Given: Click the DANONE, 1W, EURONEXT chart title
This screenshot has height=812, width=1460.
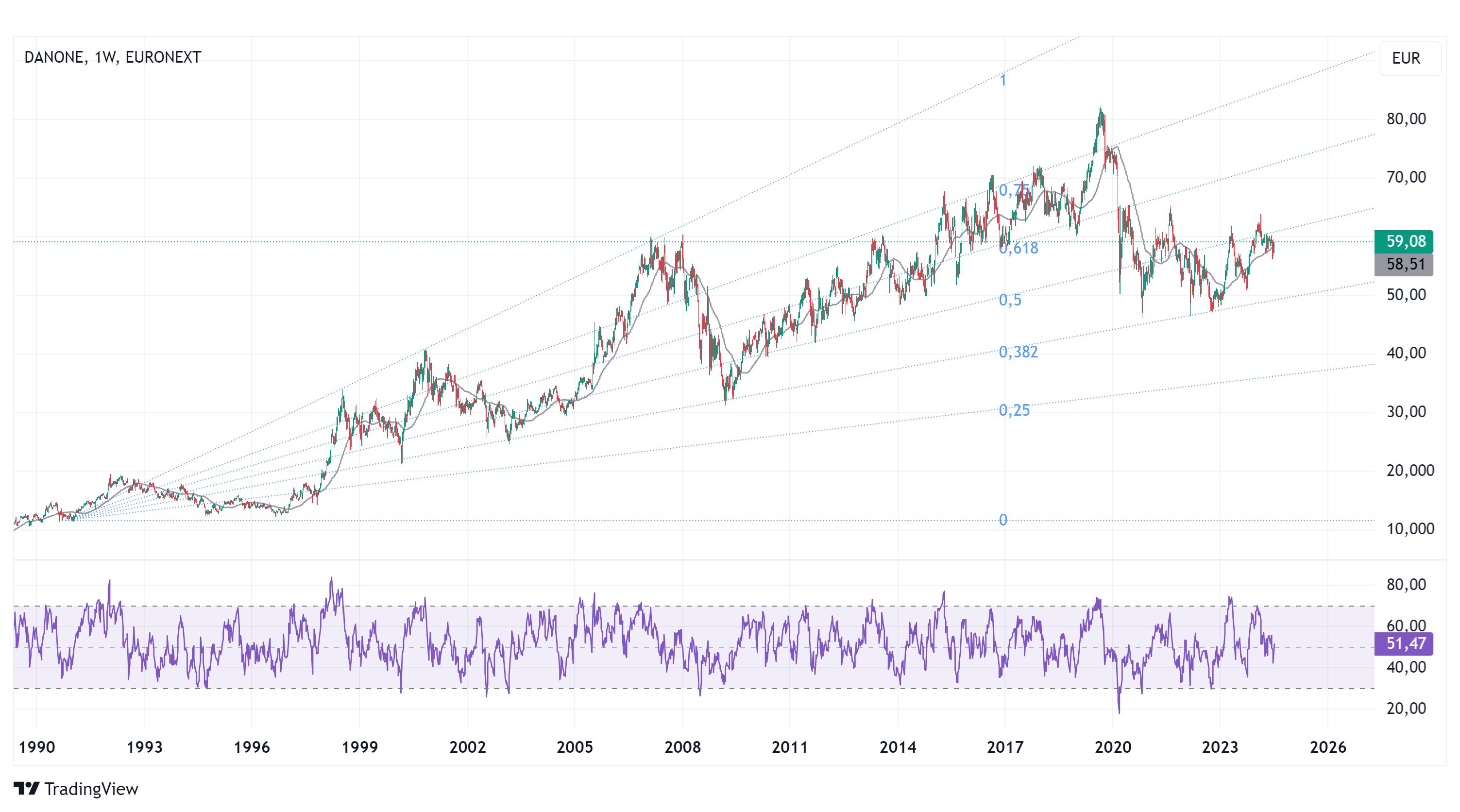Looking at the screenshot, I should coord(113,57).
